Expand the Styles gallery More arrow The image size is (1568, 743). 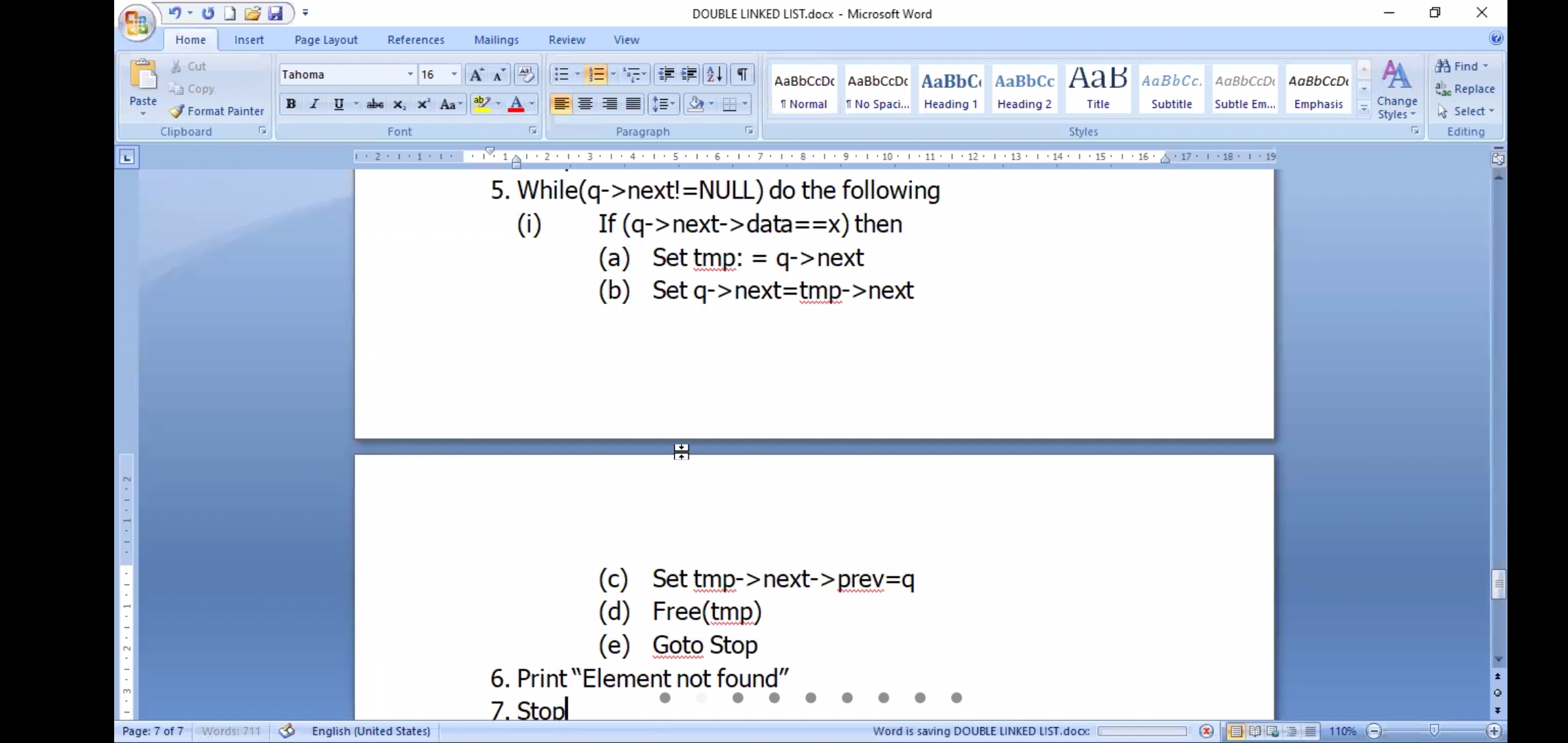coord(1364,110)
